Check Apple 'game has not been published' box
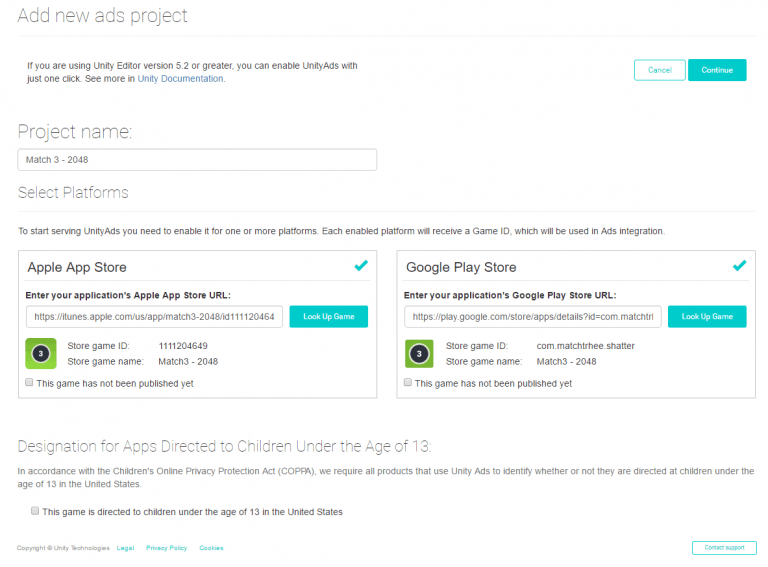The image size is (768, 567). [29, 382]
